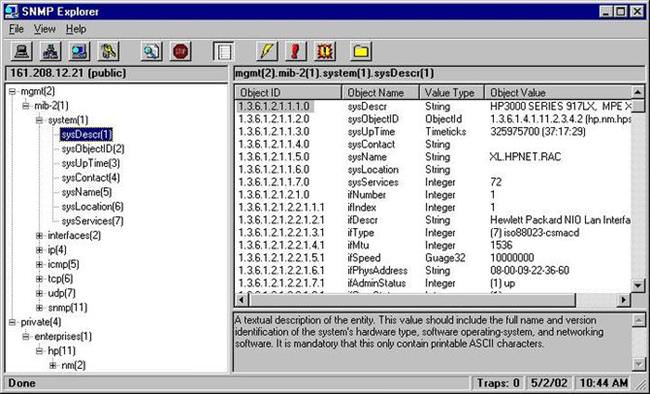Expand the tcp(6) tree node

click(x=39, y=279)
